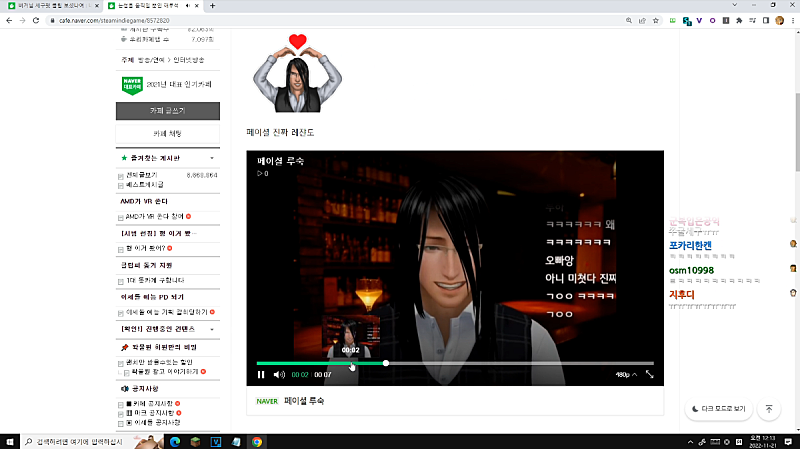800x449 pixels.
Task: Click the video preview thumbnail above timeline
Action: coord(351,336)
